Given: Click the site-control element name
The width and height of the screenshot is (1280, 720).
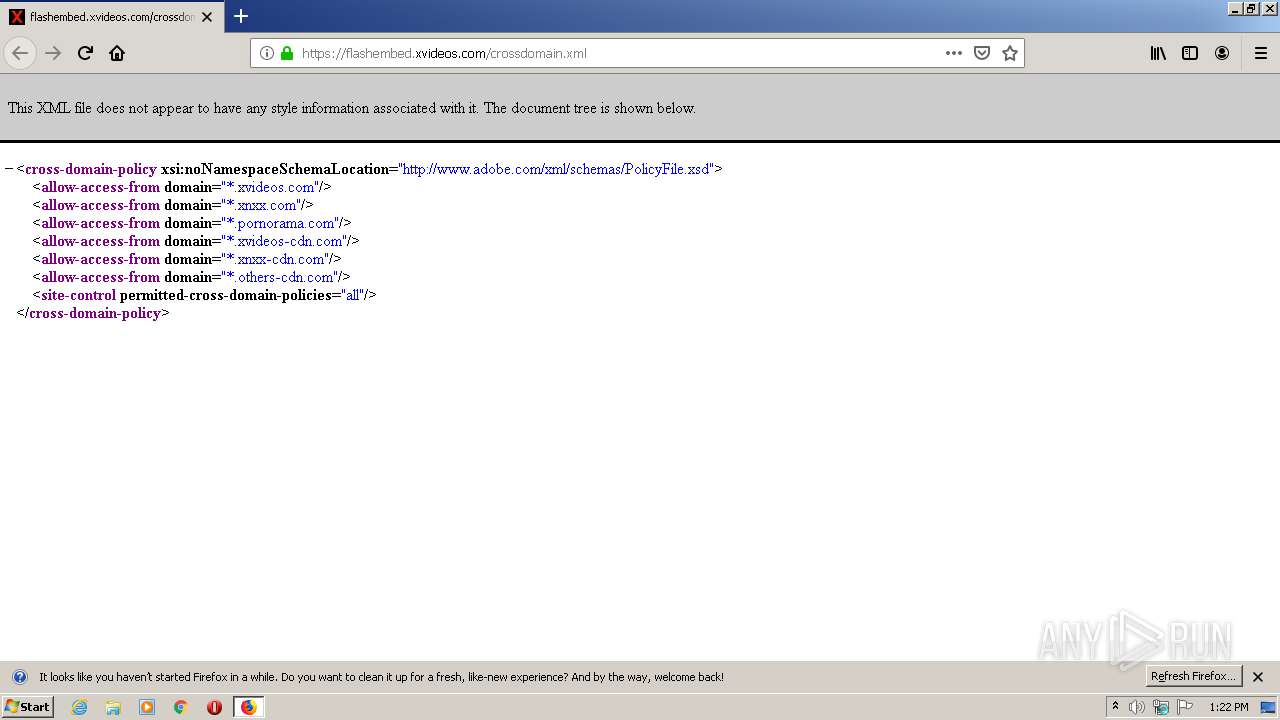Looking at the screenshot, I should [78, 295].
